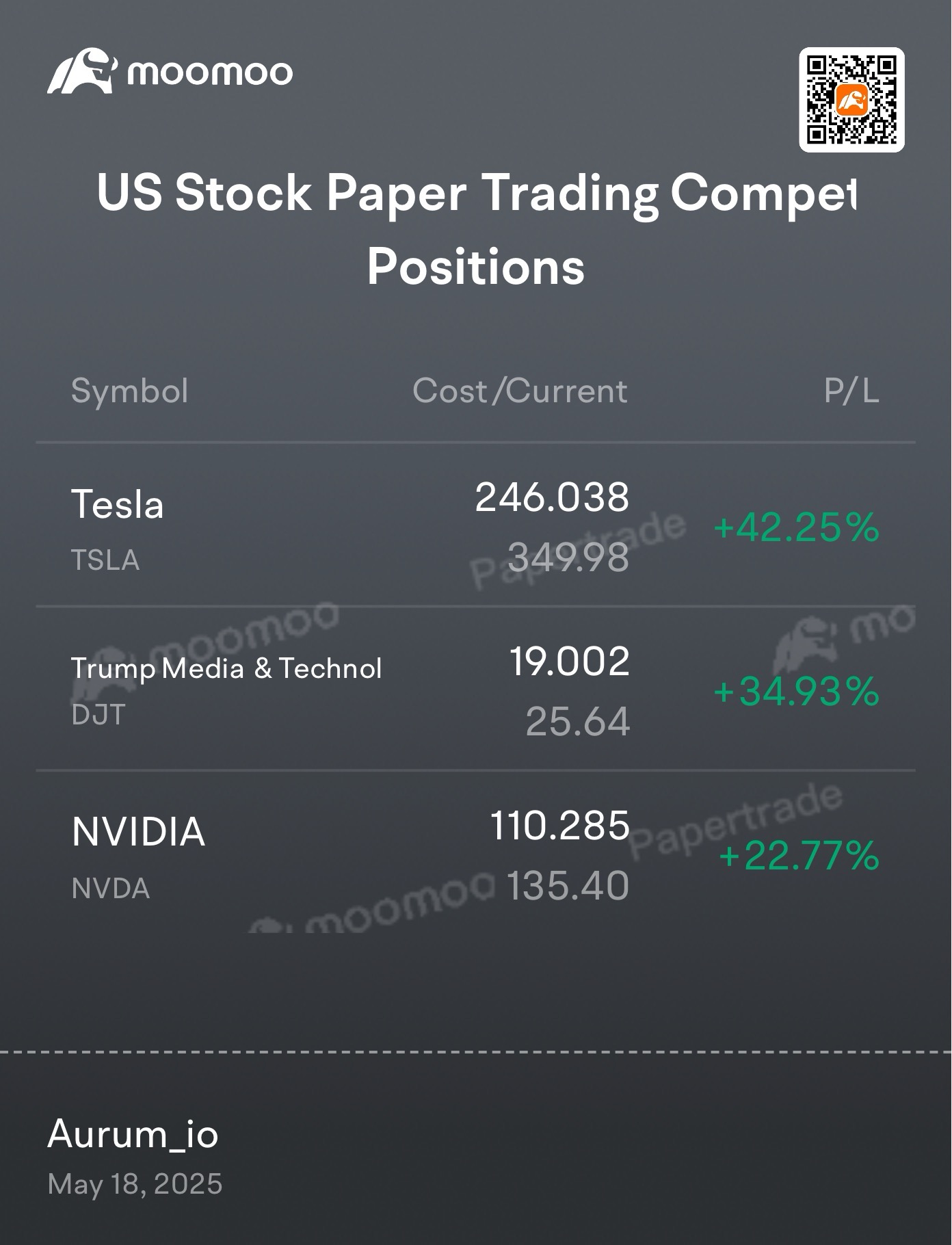Click the orange moomoo icon inside QR code
Viewport: 952px width, 1245px height.
(x=851, y=100)
